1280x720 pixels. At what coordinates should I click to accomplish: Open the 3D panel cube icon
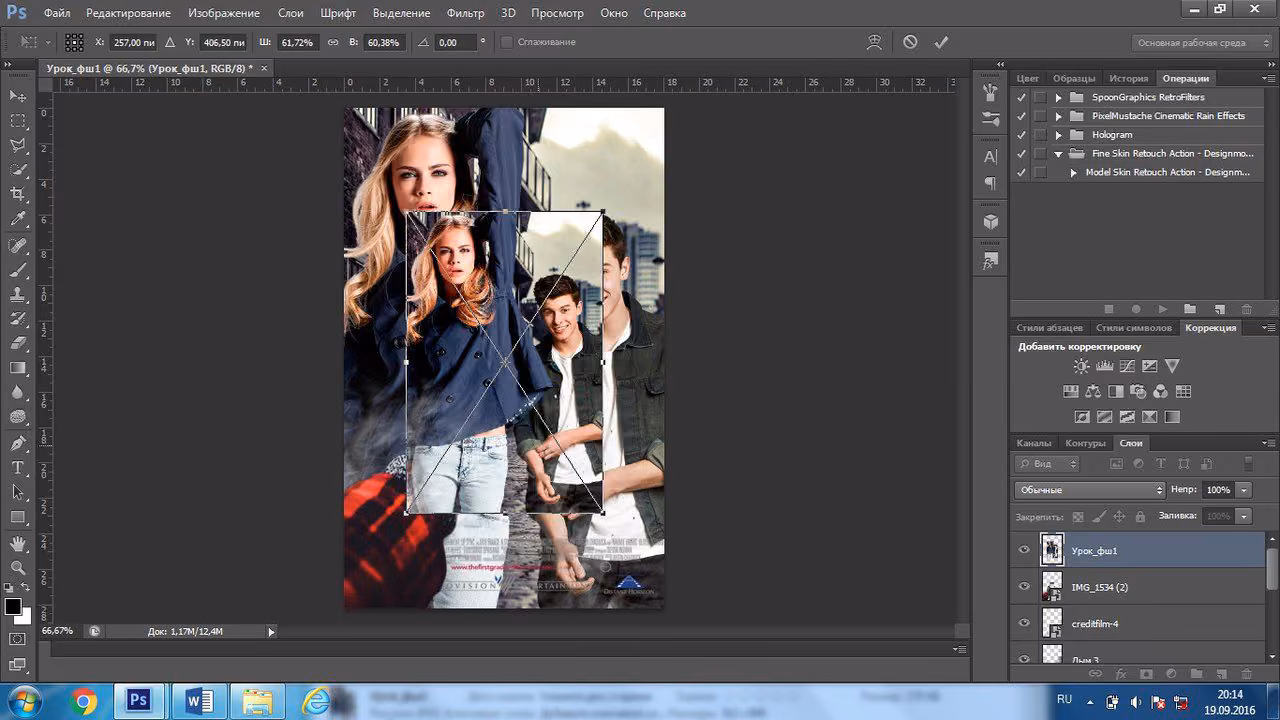pos(990,221)
